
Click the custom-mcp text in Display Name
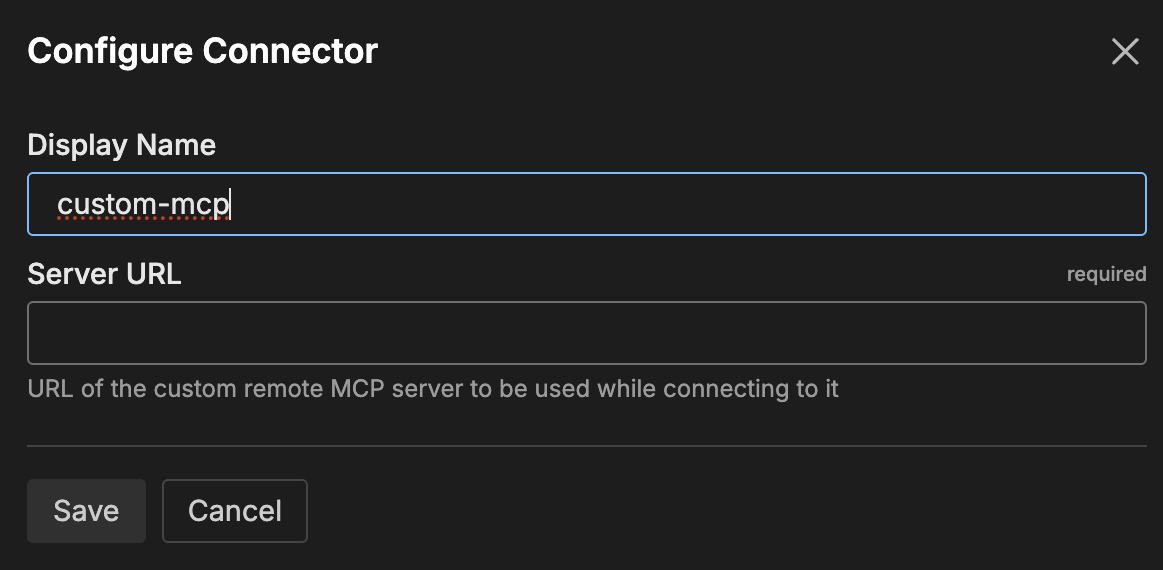tap(143, 205)
